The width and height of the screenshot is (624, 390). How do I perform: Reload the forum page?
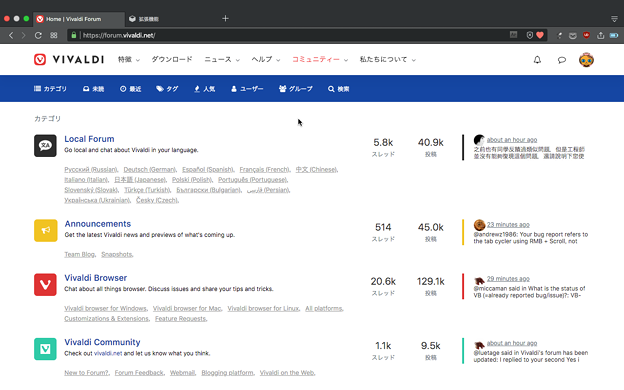tap(38, 35)
